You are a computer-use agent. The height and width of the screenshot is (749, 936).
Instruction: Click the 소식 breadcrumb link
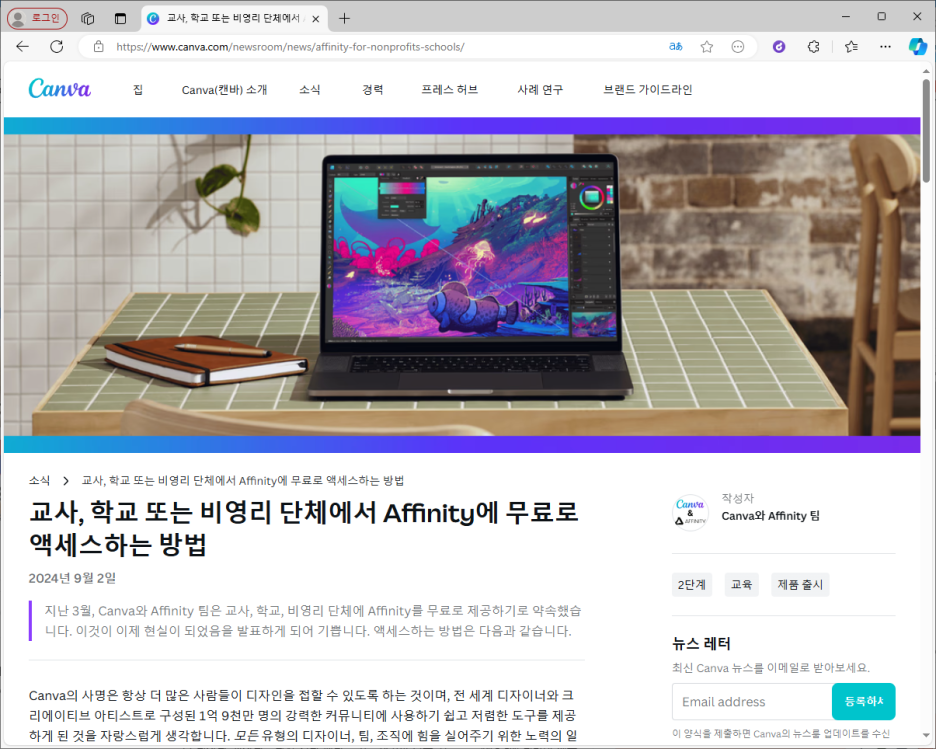coord(39,480)
